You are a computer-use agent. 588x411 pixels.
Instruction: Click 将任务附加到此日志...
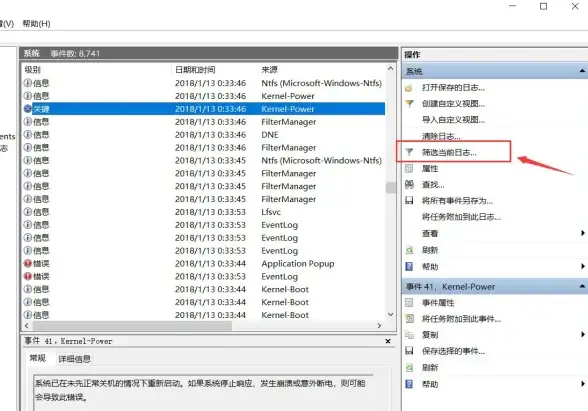point(462,217)
